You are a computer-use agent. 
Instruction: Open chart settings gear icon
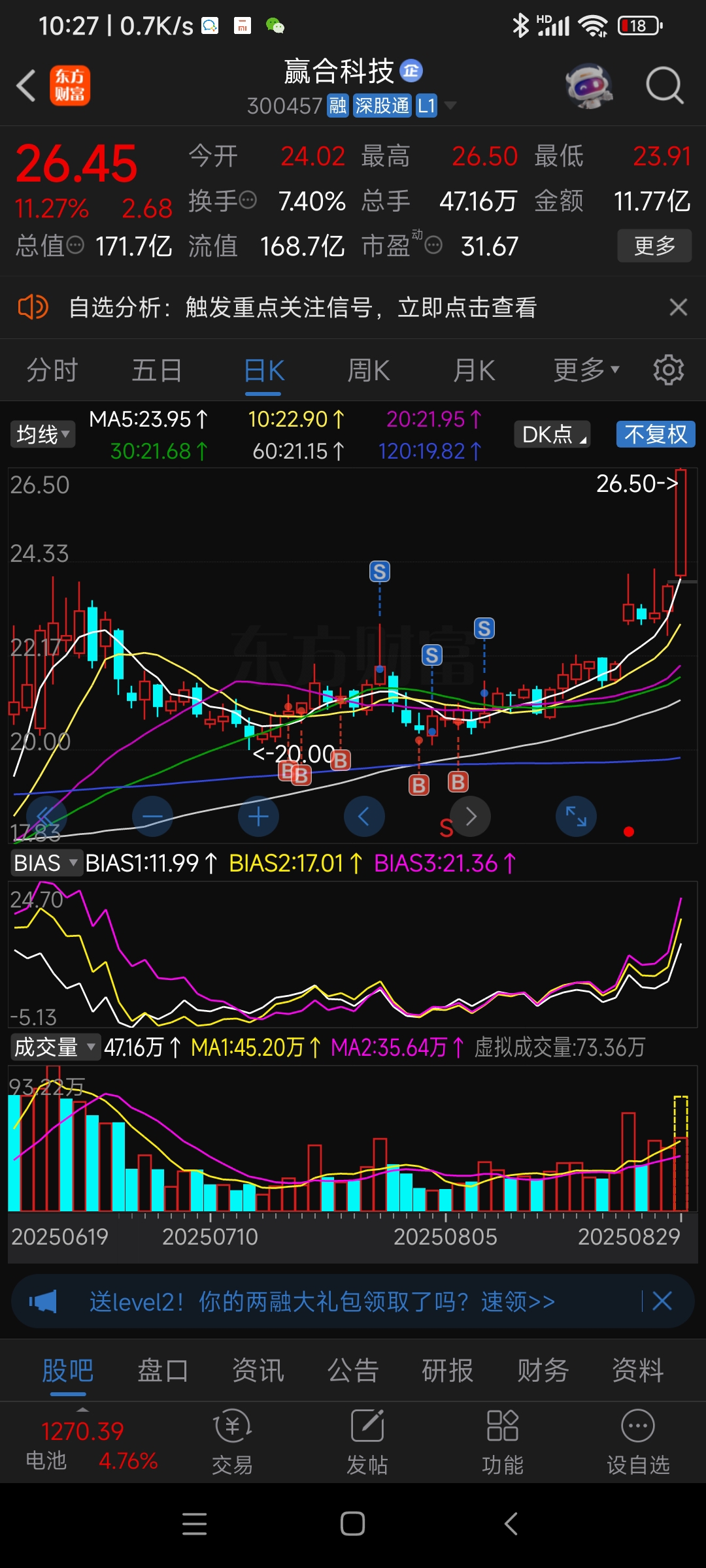pos(669,370)
